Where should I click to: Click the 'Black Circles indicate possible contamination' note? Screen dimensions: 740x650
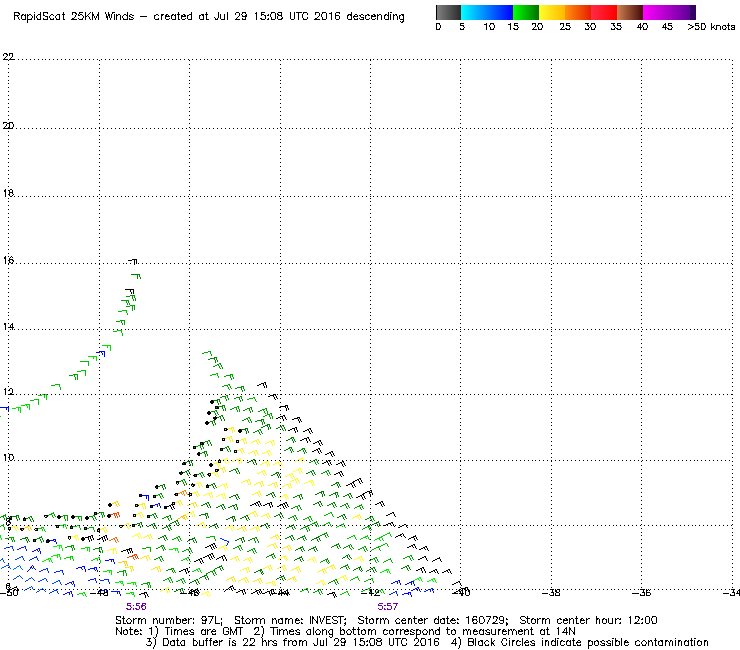pos(588,642)
